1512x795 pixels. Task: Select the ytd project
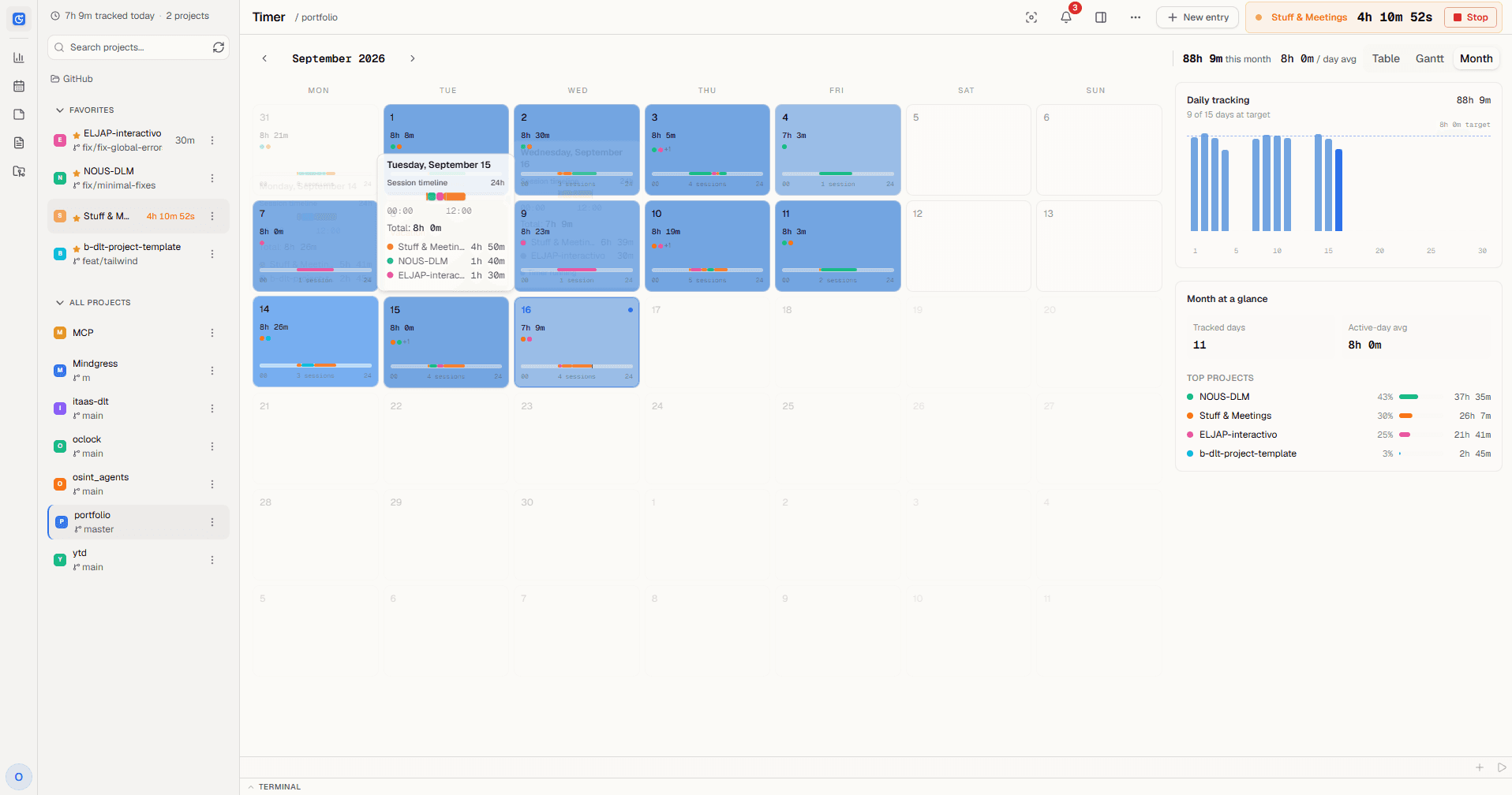(x=139, y=560)
